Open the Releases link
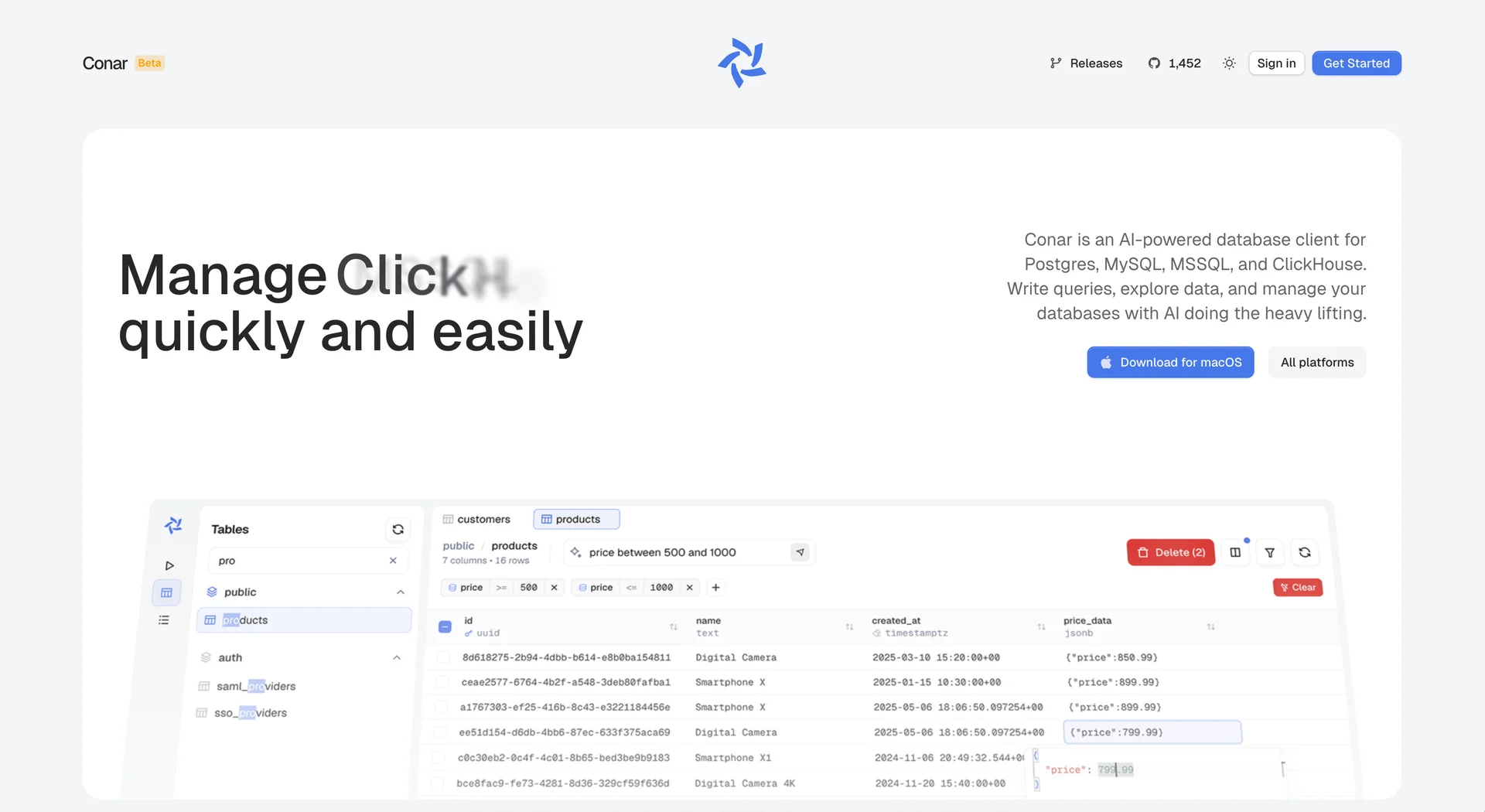This screenshot has height=812, width=1485. tap(1086, 63)
